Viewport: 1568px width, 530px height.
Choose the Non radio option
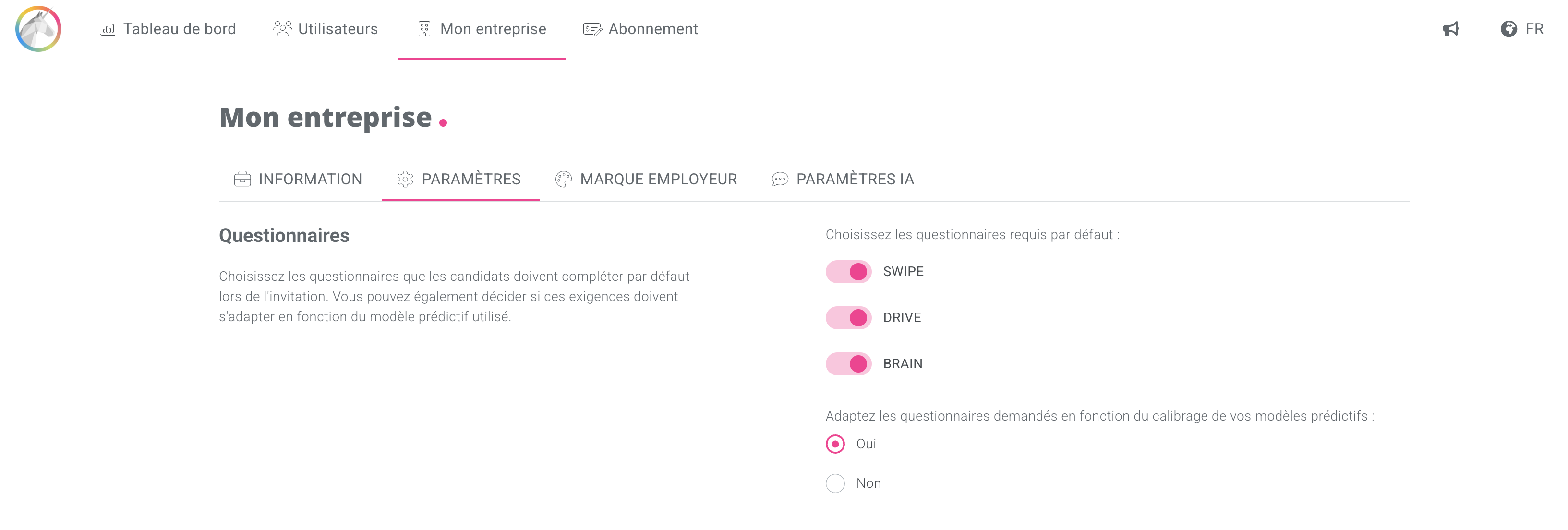point(835,484)
